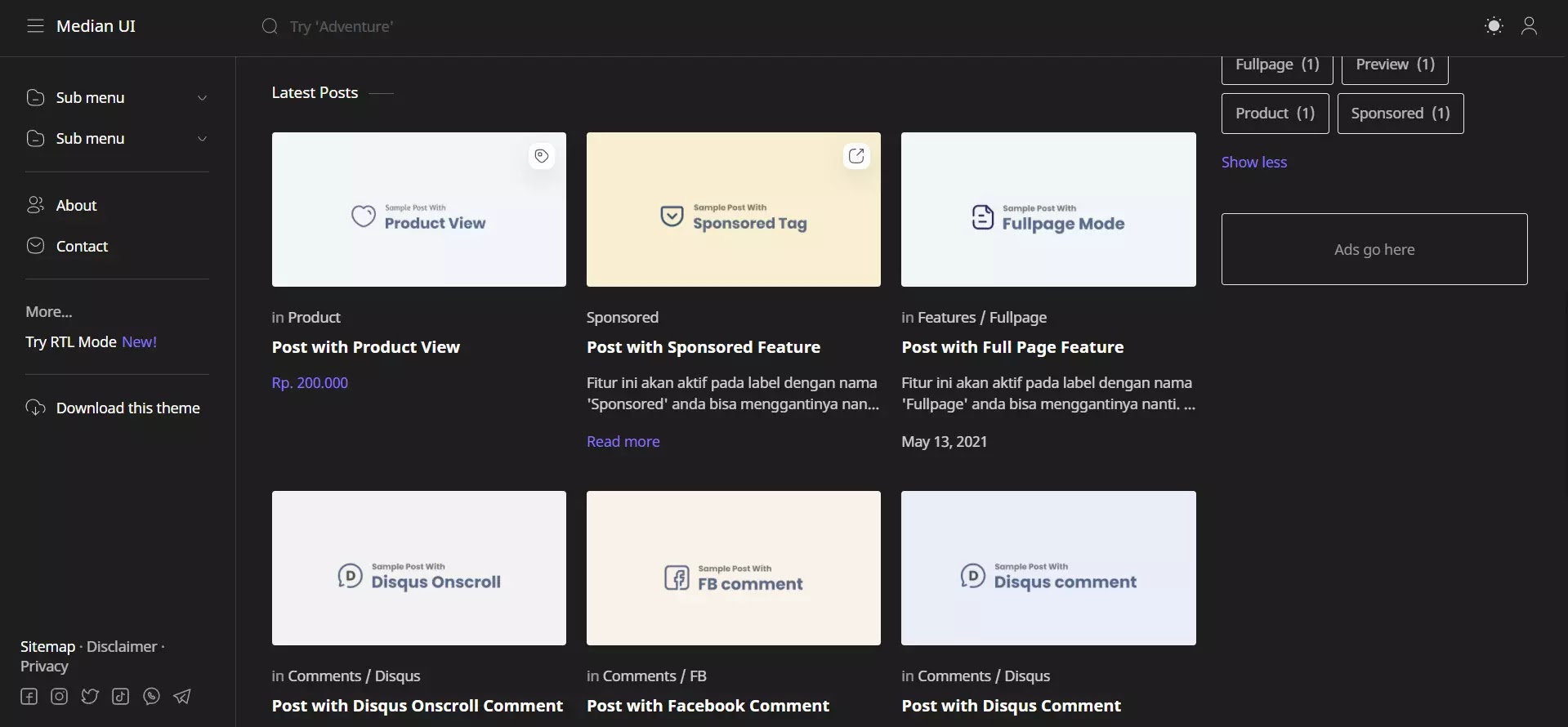This screenshot has width=1568, height=727.
Task: Open the WhatsApp social icon
Action: click(x=151, y=696)
